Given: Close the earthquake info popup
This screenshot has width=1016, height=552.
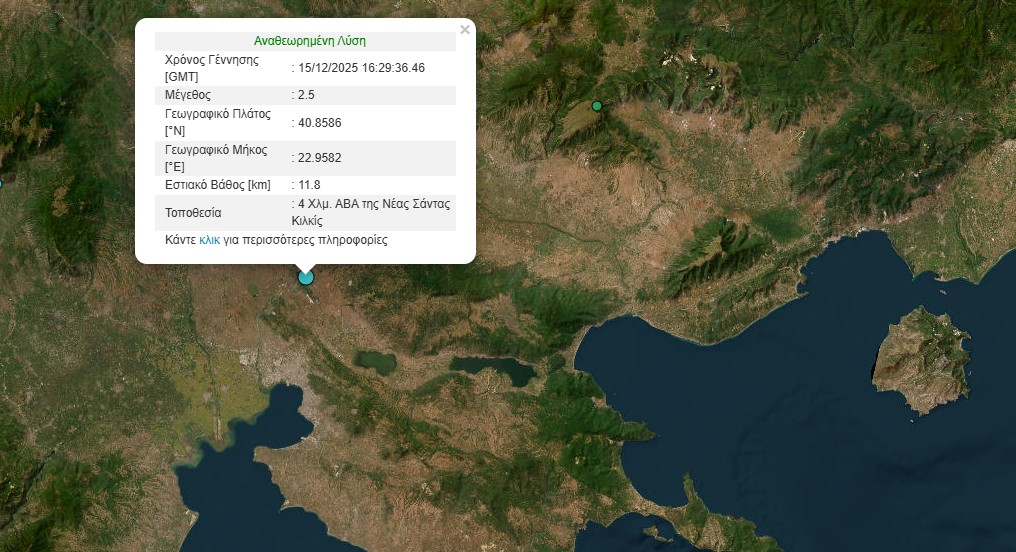Looking at the screenshot, I should 464,30.
